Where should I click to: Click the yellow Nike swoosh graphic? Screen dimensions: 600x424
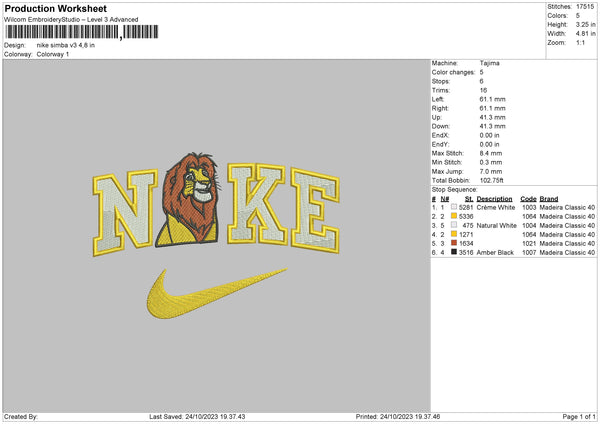(217, 293)
